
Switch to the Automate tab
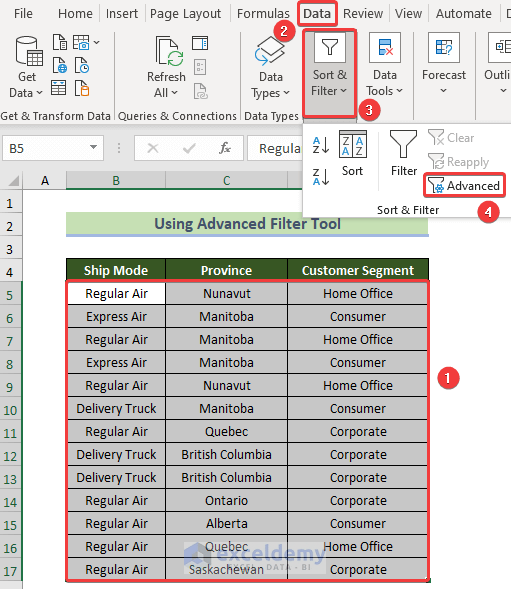[464, 14]
